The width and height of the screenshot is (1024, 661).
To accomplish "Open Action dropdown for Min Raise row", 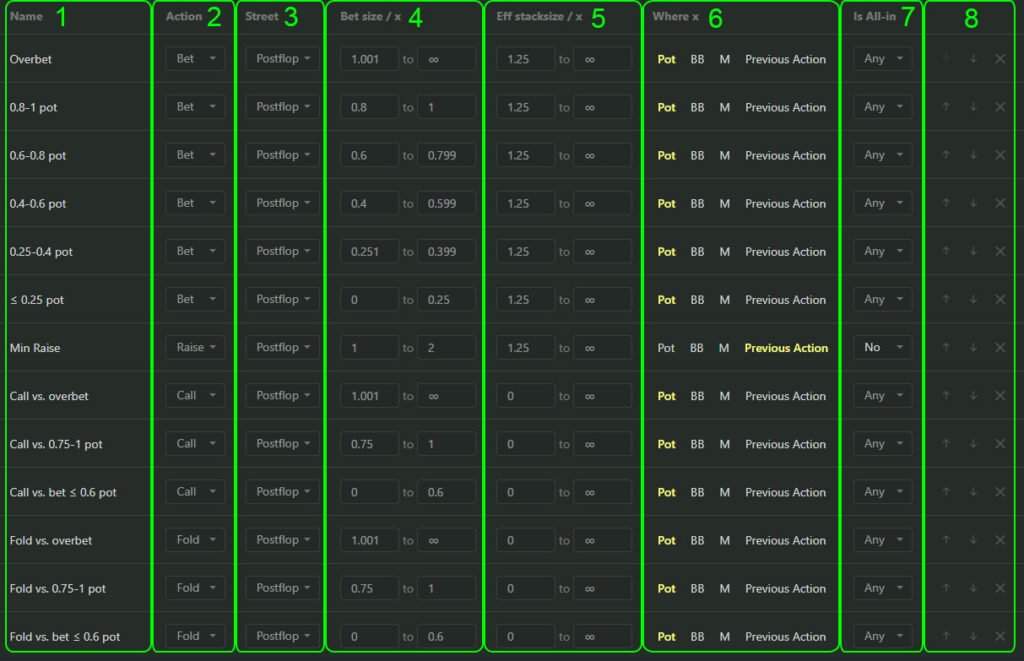I will point(195,348).
